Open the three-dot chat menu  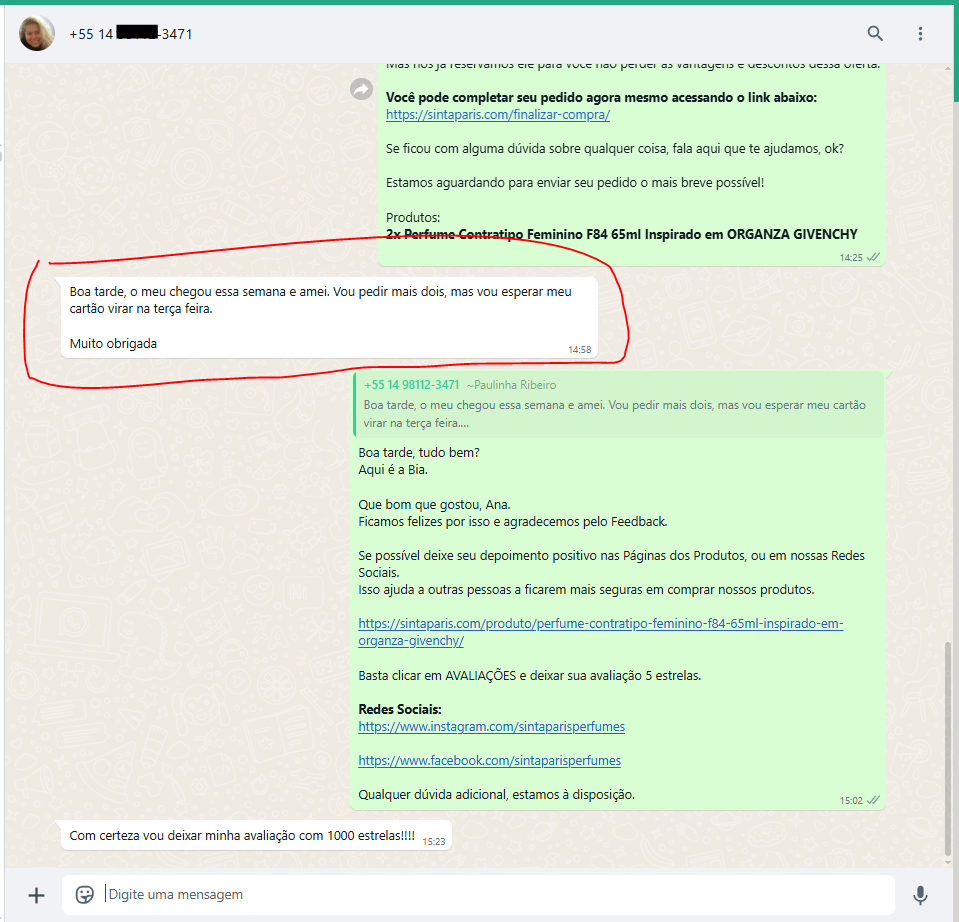tap(920, 34)
